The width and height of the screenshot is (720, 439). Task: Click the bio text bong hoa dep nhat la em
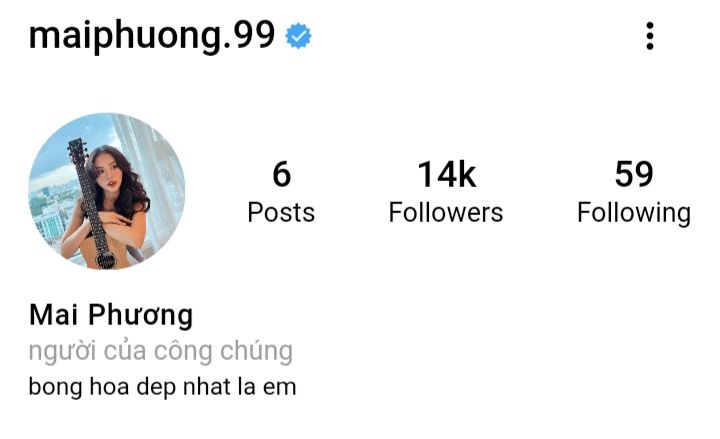pos(162,387)
